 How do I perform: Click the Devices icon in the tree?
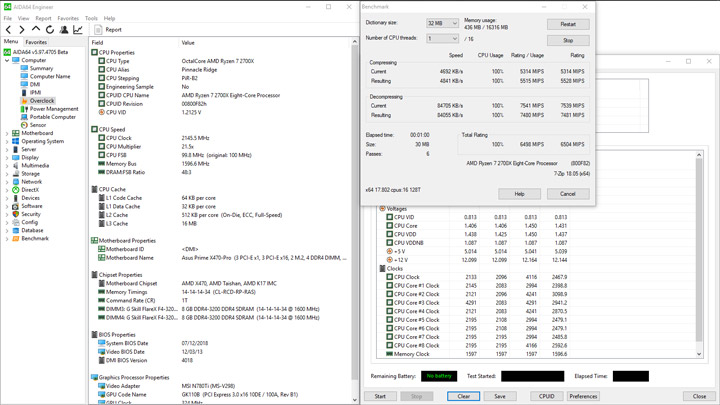tap(16, 198)
